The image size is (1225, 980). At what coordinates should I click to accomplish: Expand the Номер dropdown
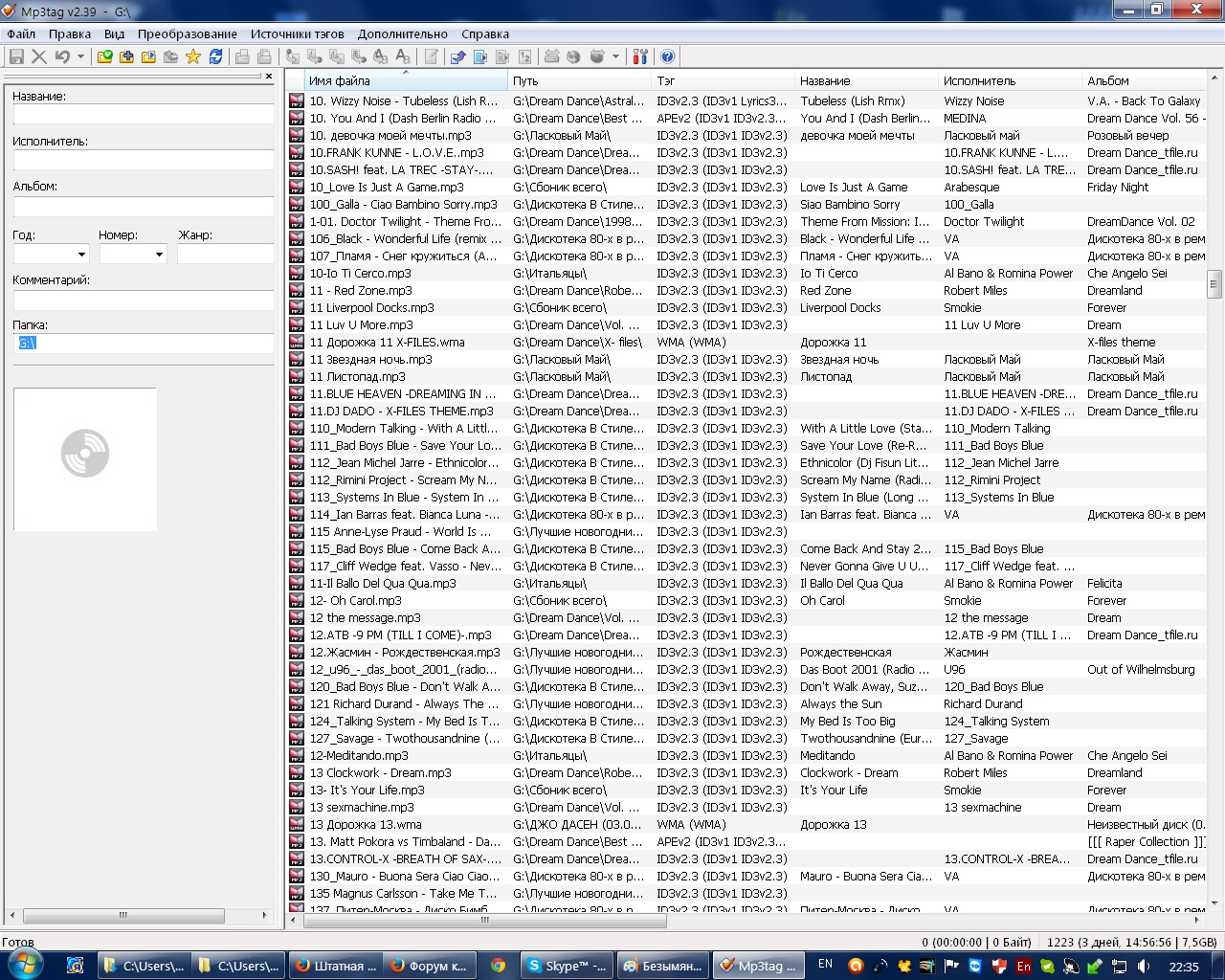pos(159,254)
